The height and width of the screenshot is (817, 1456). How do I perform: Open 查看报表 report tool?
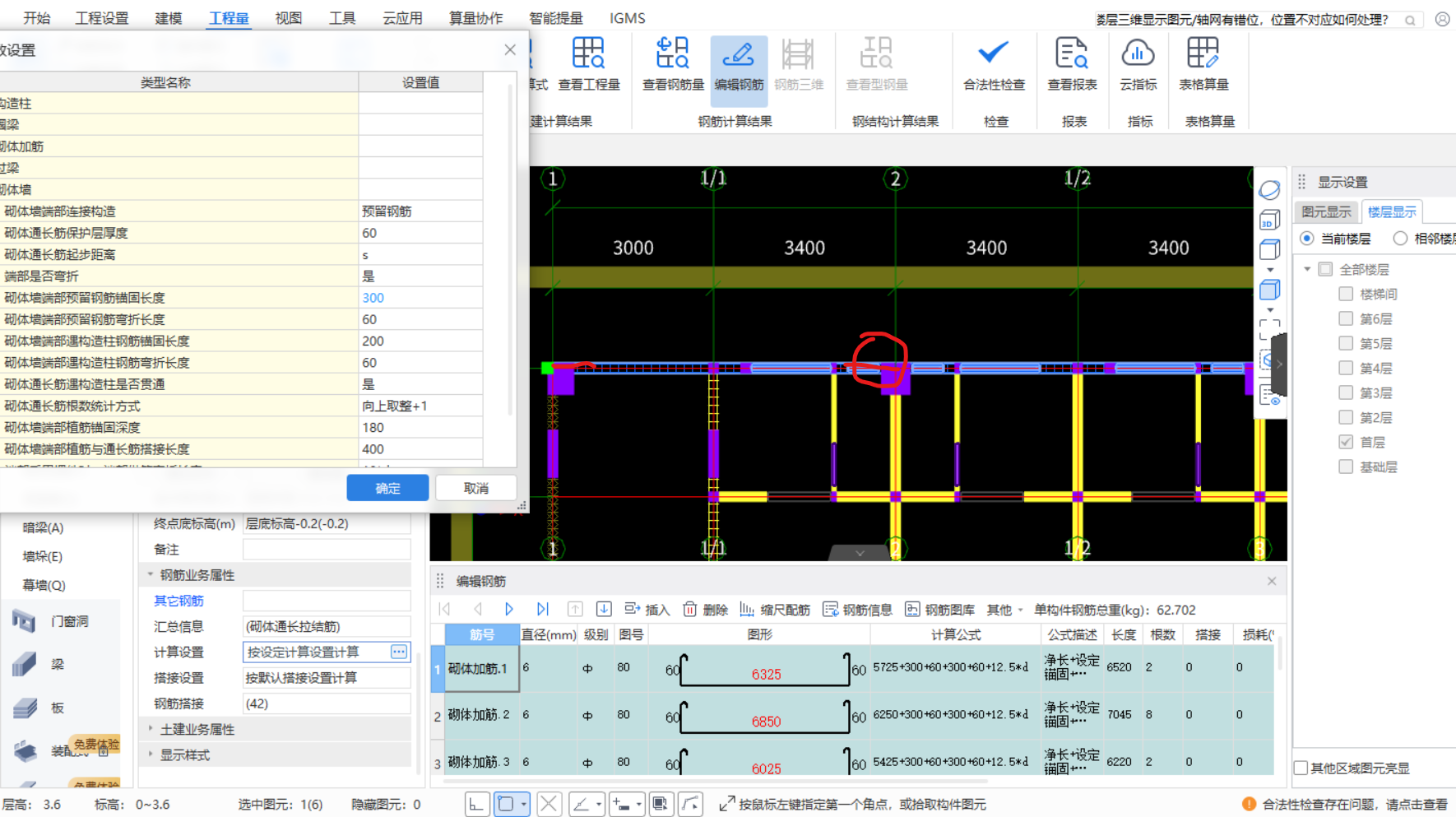(1072, 64)
